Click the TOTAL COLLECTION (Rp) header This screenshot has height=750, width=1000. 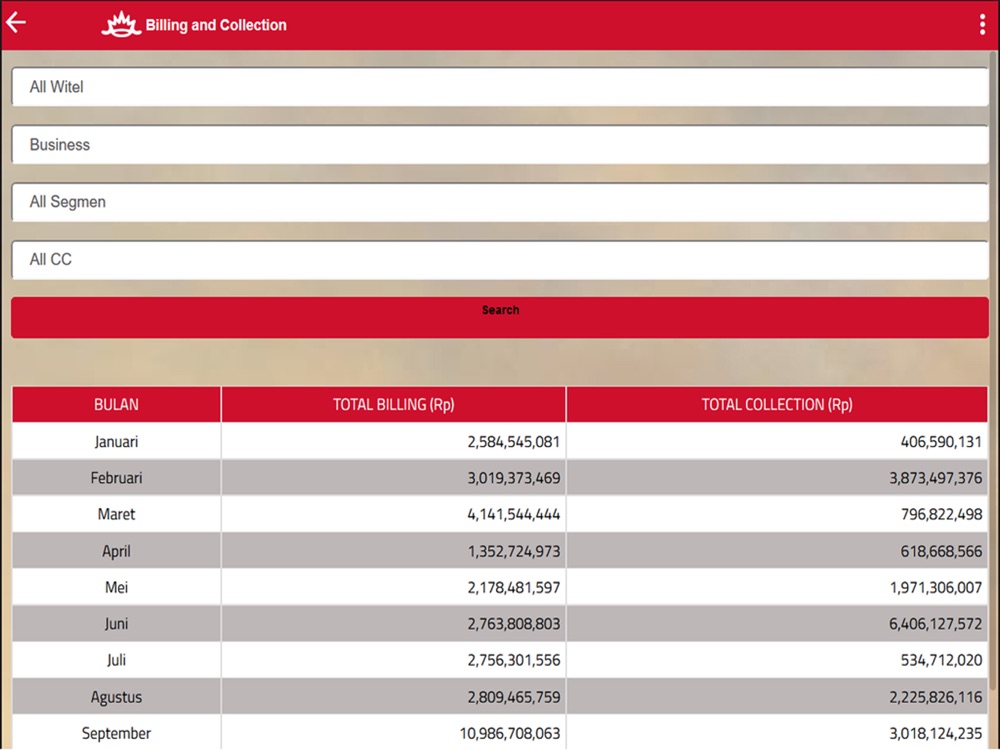777,404
